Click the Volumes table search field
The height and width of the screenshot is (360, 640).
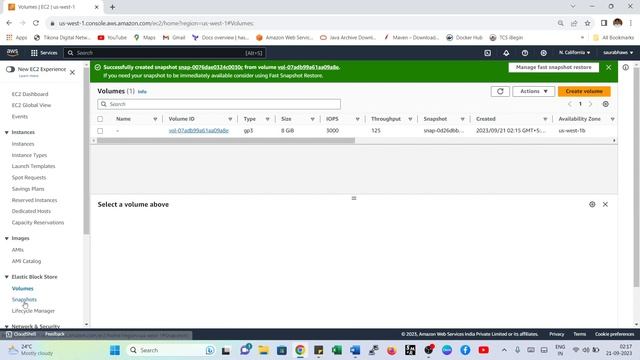coord(219,104)
